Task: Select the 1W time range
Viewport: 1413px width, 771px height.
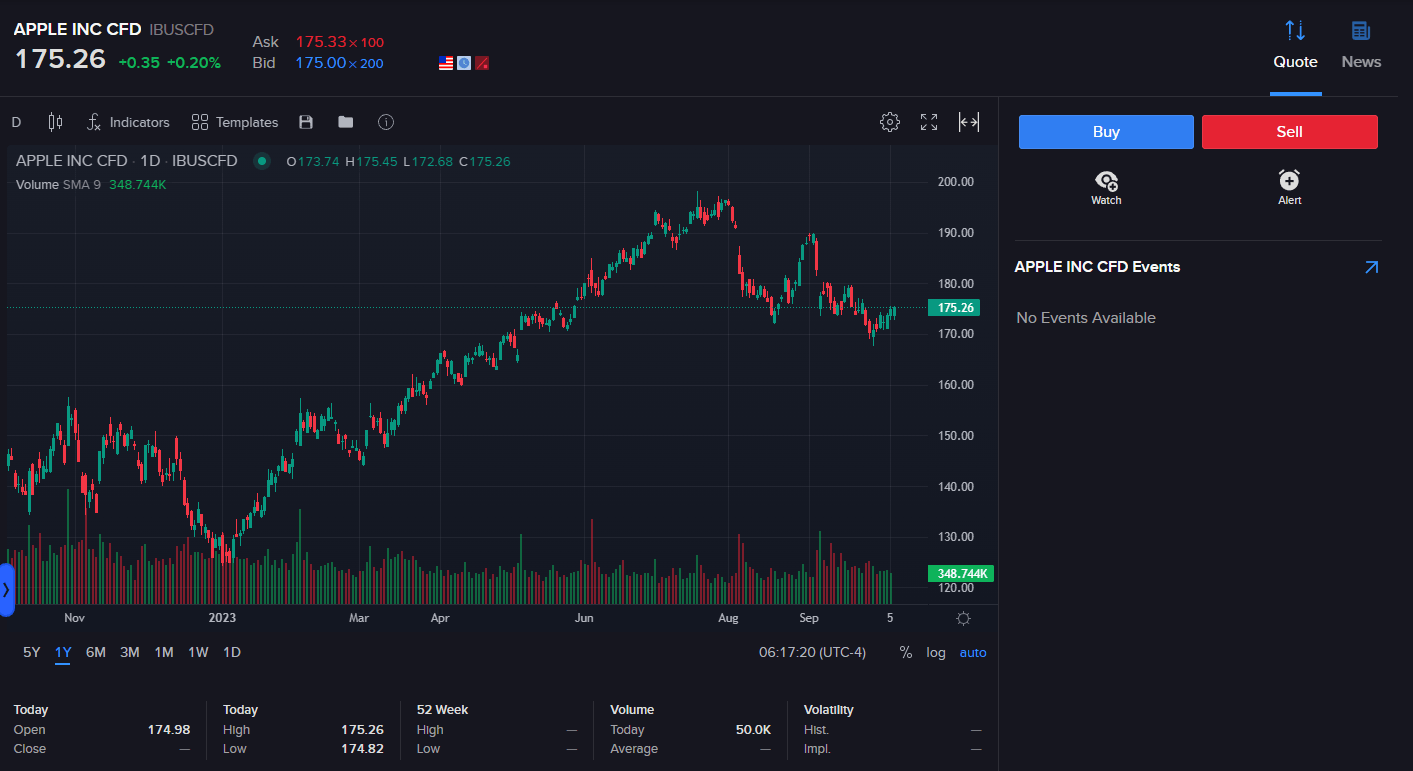Action: coord(198,652)
